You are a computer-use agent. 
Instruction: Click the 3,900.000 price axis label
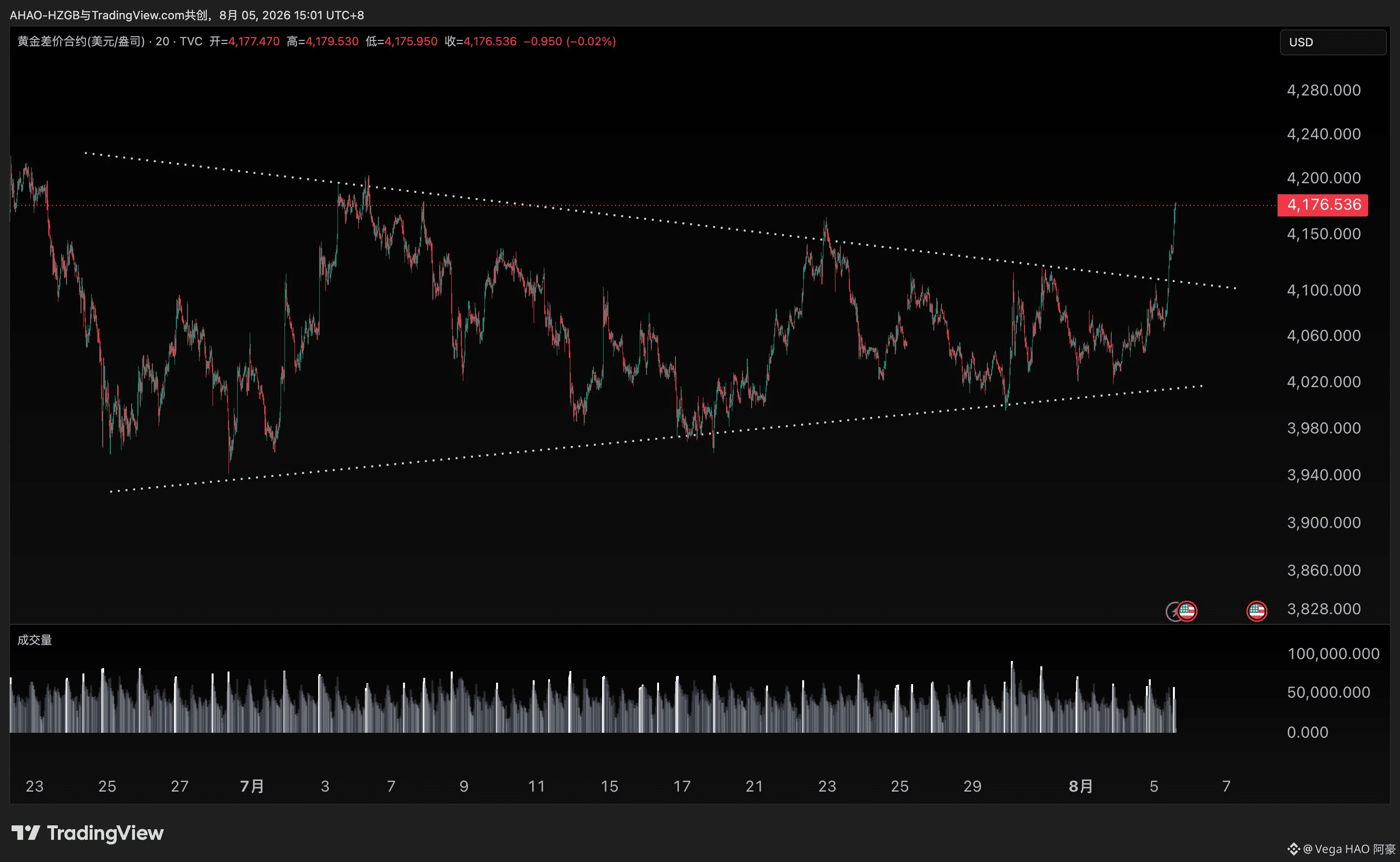[1324, 523]
